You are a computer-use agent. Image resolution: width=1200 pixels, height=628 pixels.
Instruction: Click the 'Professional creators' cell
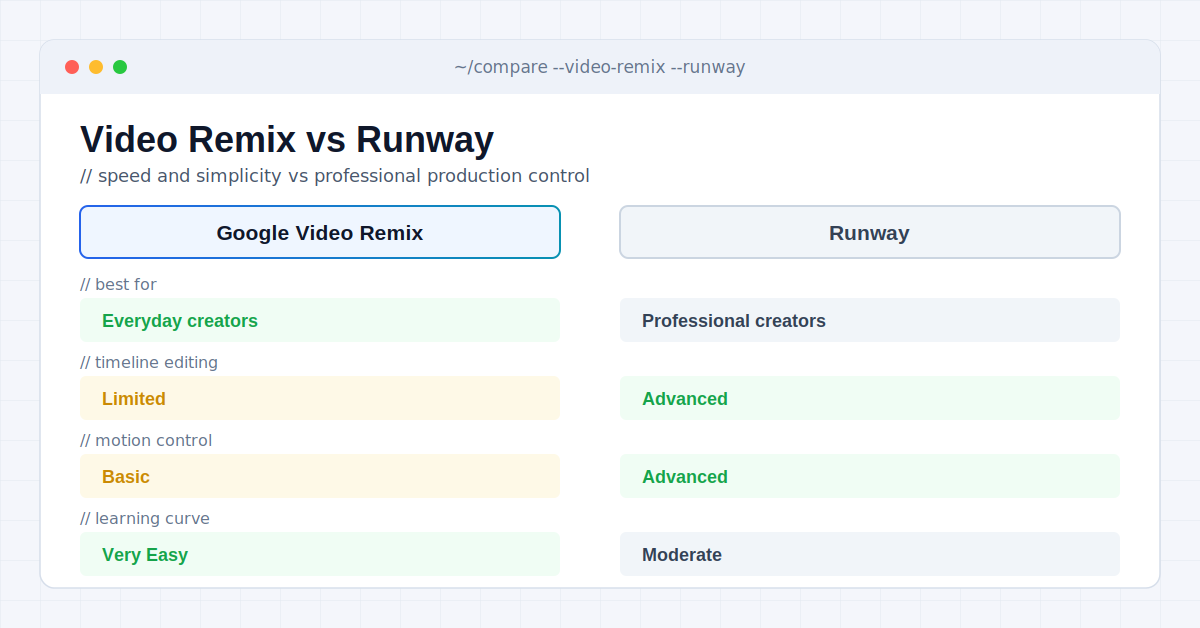[x=869, y=320]
